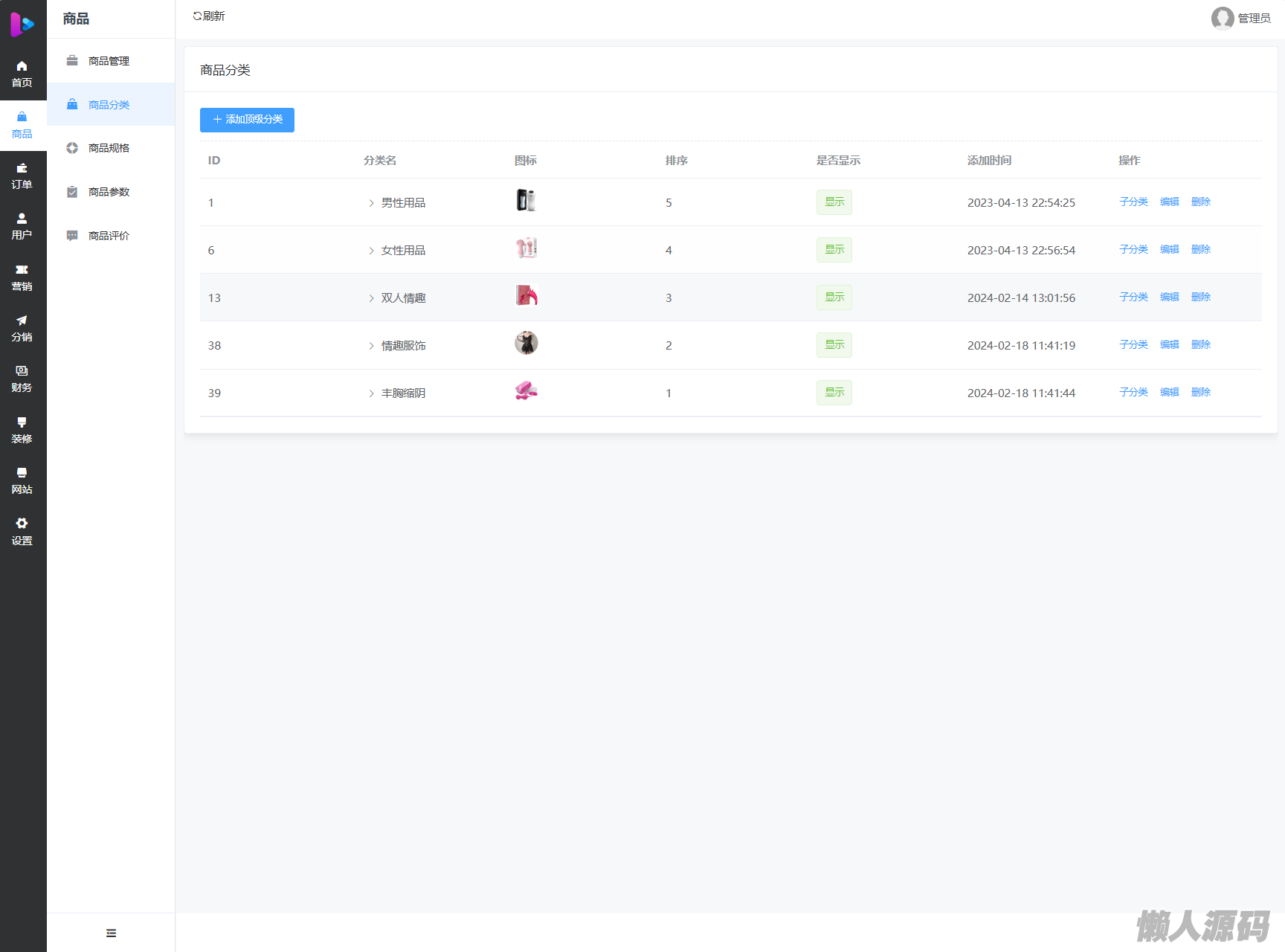Click the 商品参数 clipboard icon
1285x952 pixels.
tap(72, 192)
